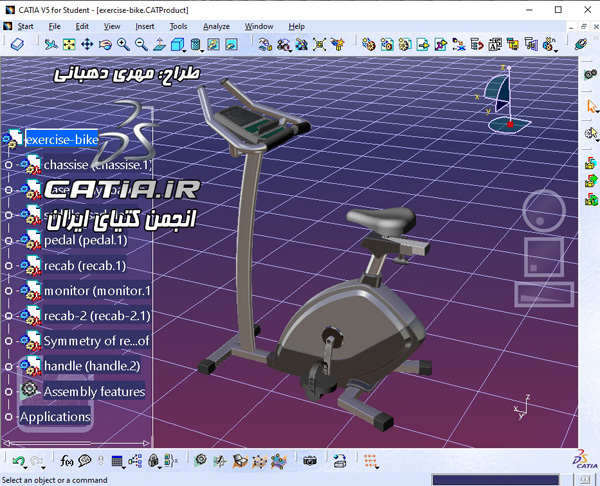The image size is (600, 486).
Task: Click the CATIA DS logo at bottom right
Action: click(585, 459)
